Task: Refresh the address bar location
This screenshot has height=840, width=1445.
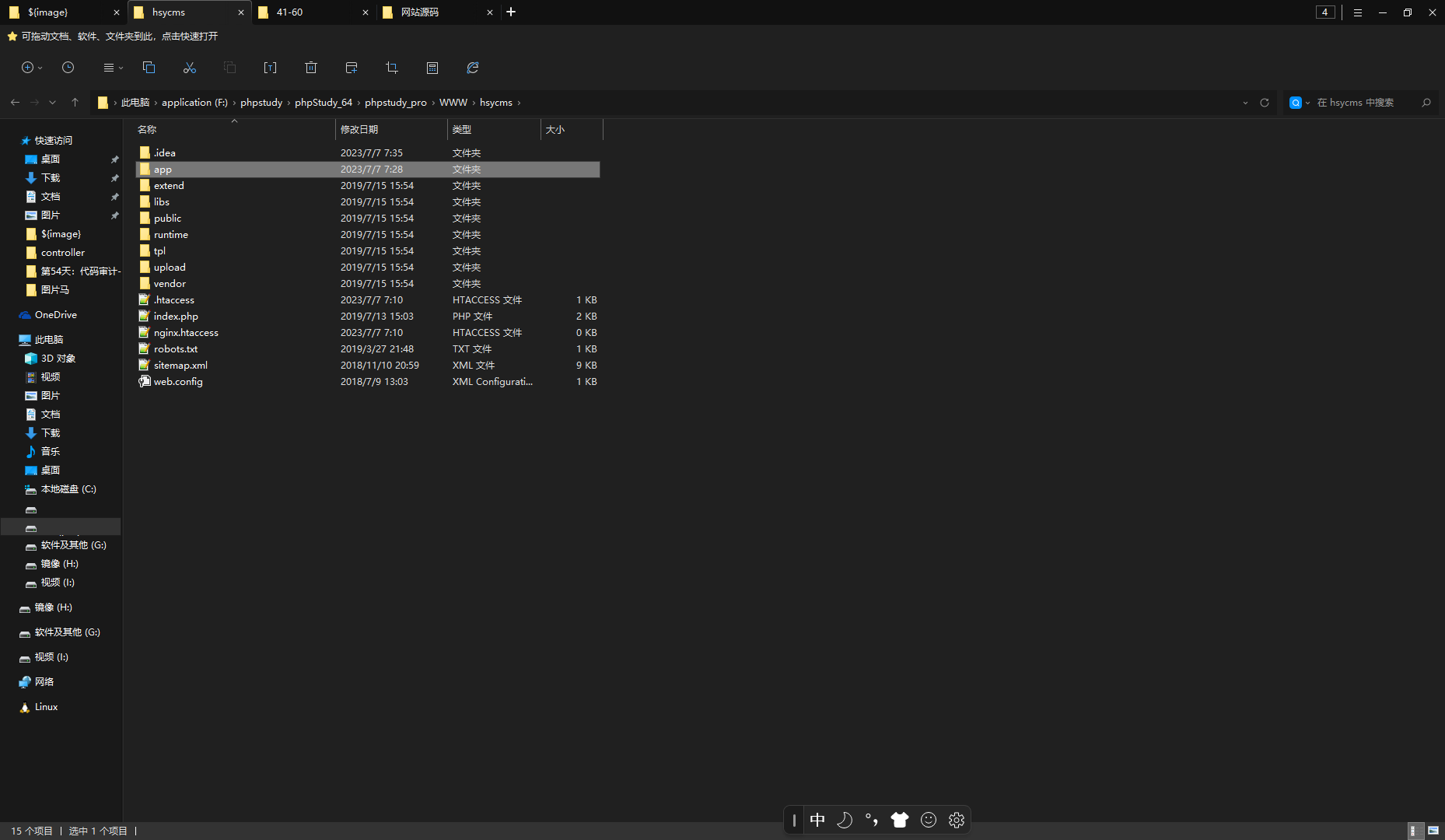Action: (1265, 103)
